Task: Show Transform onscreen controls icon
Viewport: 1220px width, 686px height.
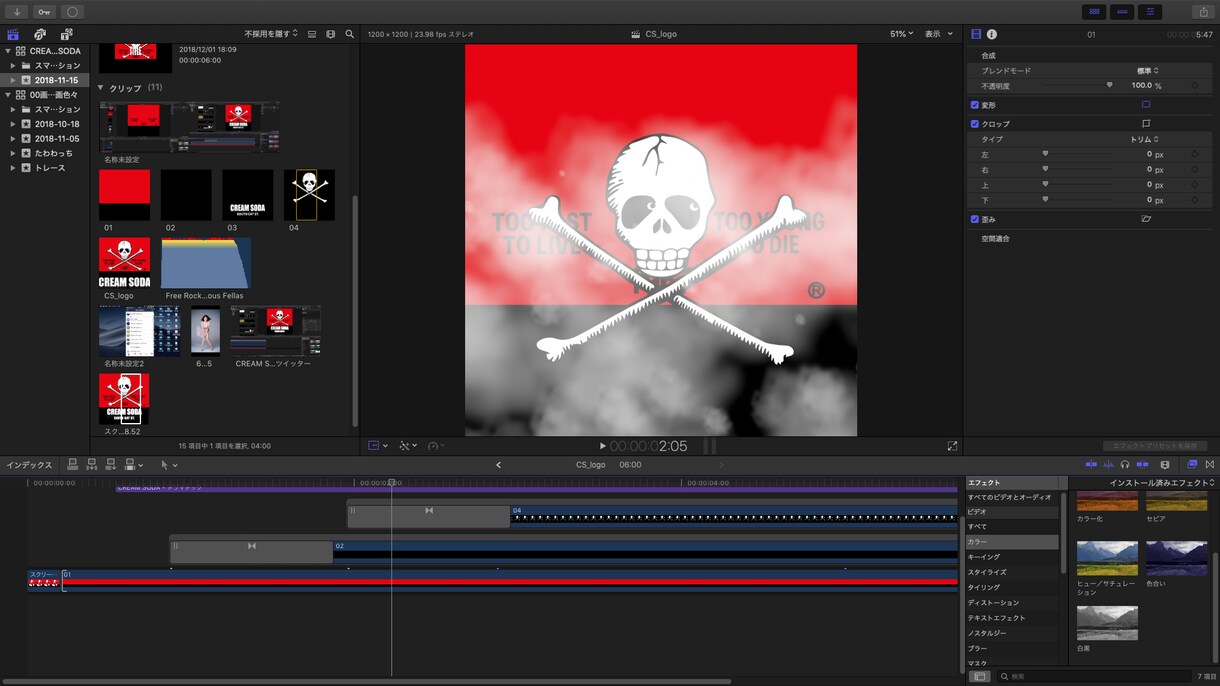Action: tap(1146, 104)
